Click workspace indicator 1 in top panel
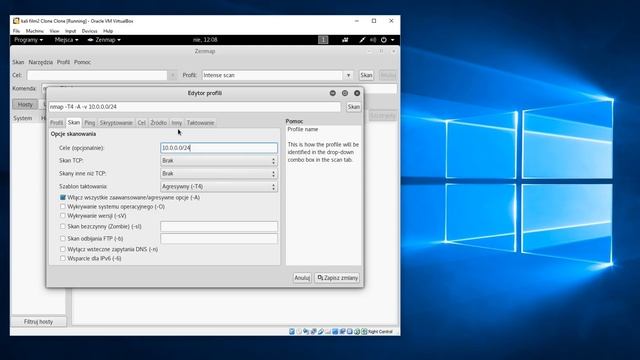The width and height of the screenshot is (640, 360). click(x=323, y=40)
